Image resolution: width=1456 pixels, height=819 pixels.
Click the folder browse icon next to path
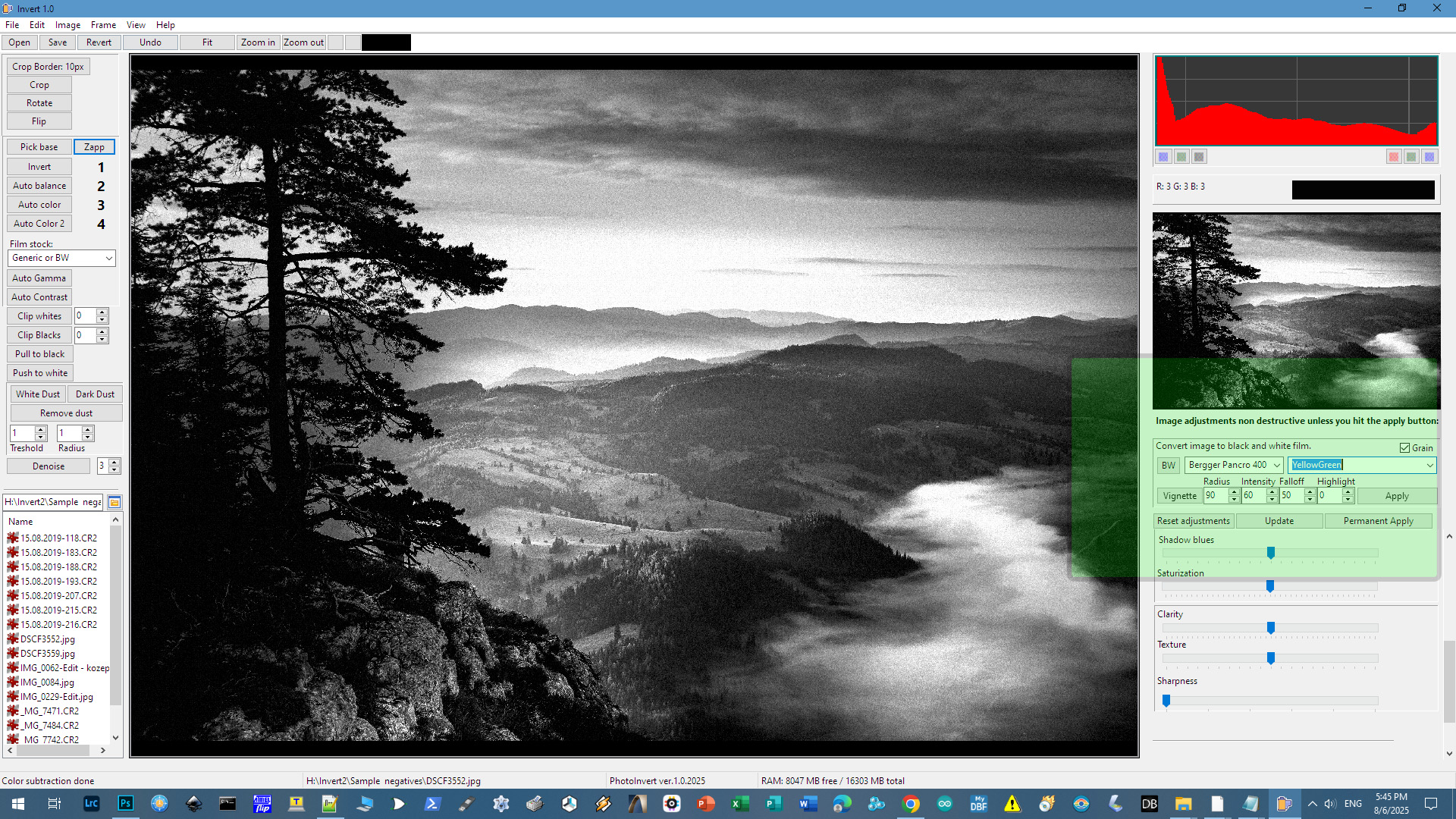[x=115, y=502]
